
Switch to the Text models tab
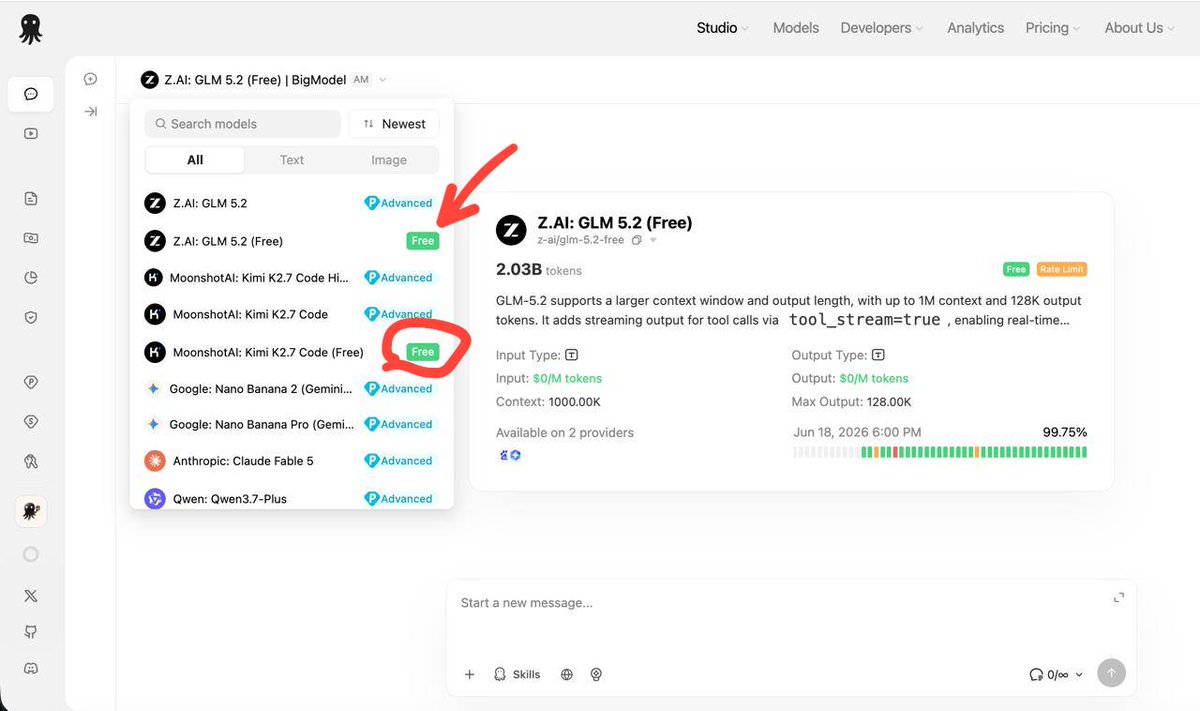[292, 160]
